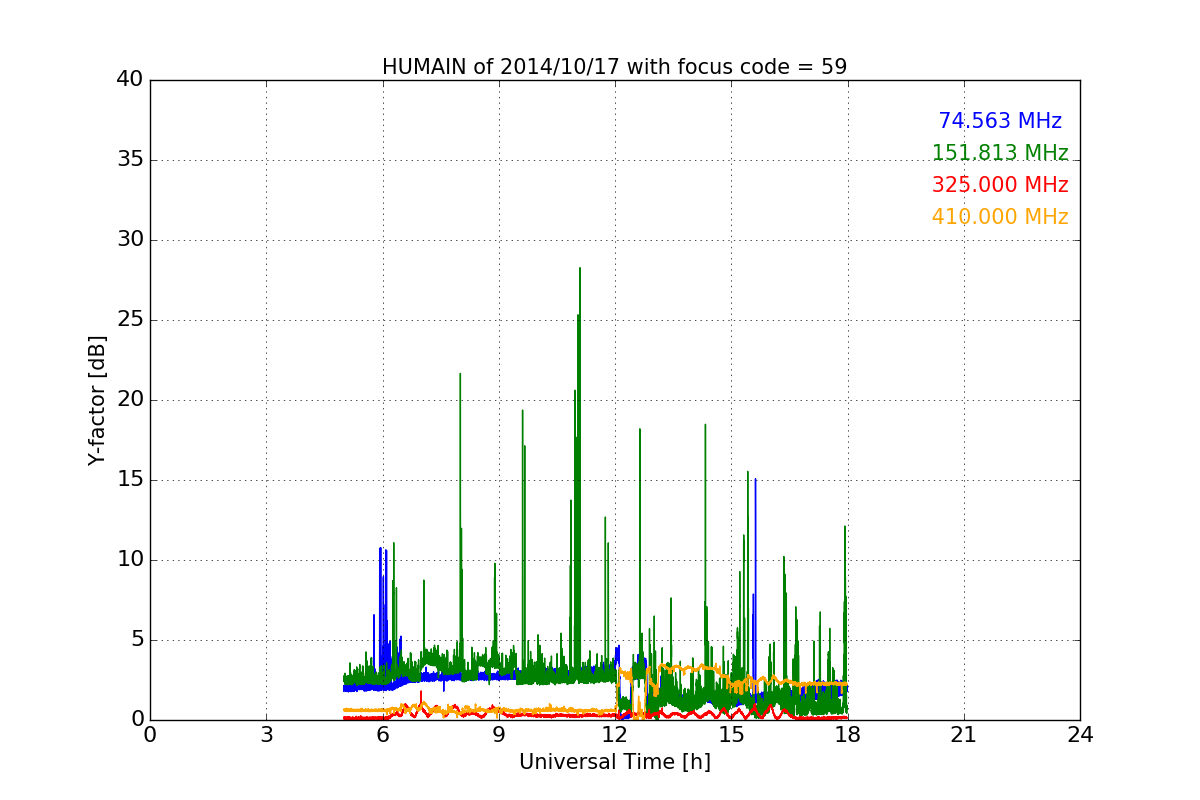Click the Y-factor [dB] axis label

(97, 400)
